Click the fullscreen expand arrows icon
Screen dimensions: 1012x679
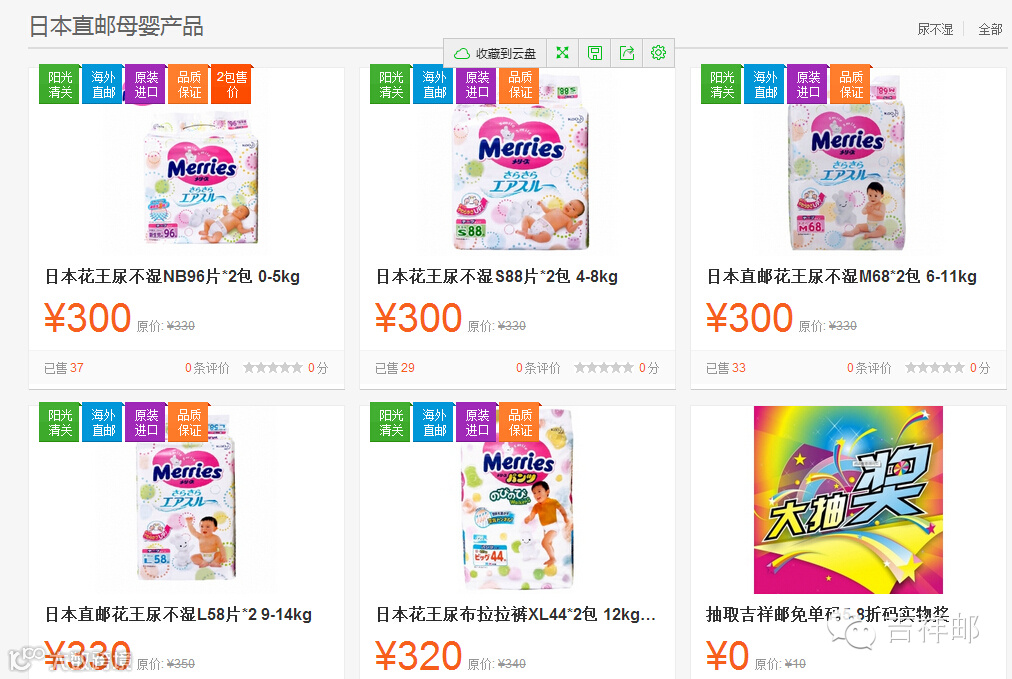click(x=562, y=53)
